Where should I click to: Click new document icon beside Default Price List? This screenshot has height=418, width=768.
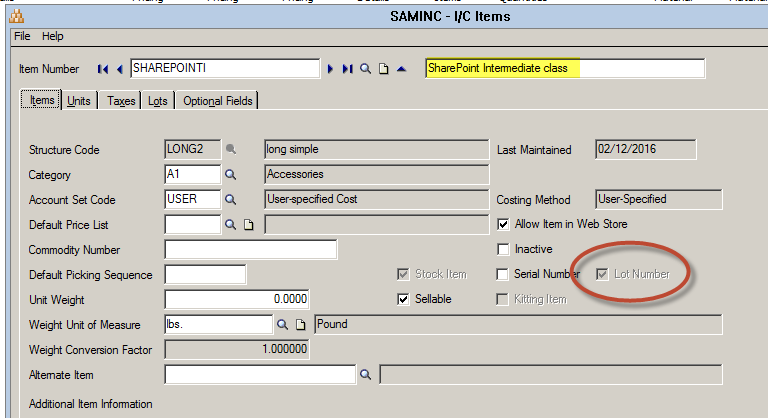[x=249, y=225]
